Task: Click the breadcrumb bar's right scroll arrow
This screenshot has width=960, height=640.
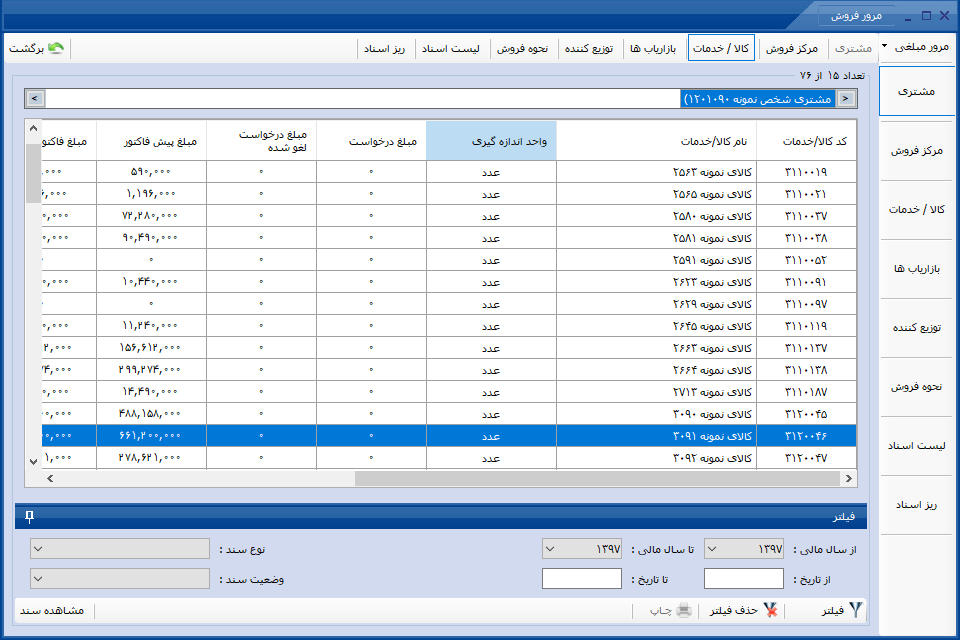Action: click(846, 98)
